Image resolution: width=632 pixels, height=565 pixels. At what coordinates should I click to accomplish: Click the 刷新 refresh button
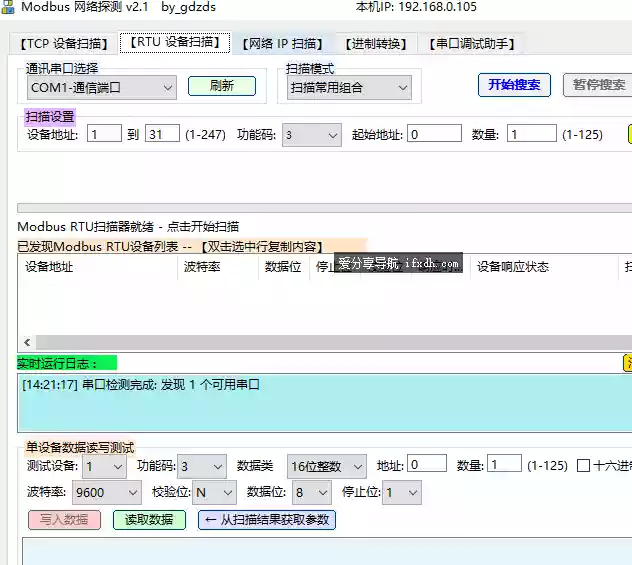[222, 86]
